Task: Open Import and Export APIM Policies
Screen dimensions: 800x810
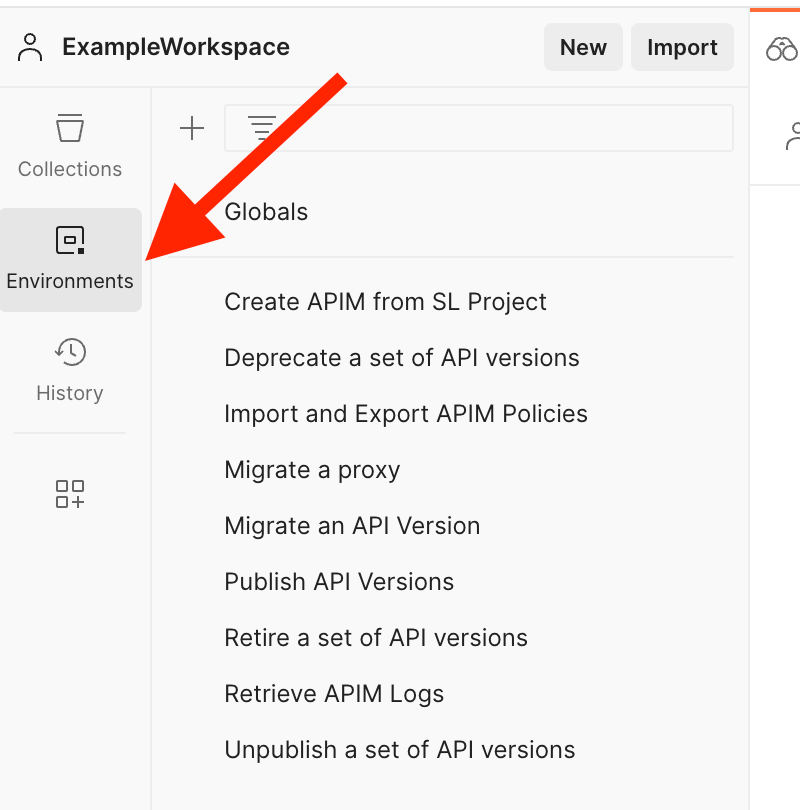Action: (405, 414)
